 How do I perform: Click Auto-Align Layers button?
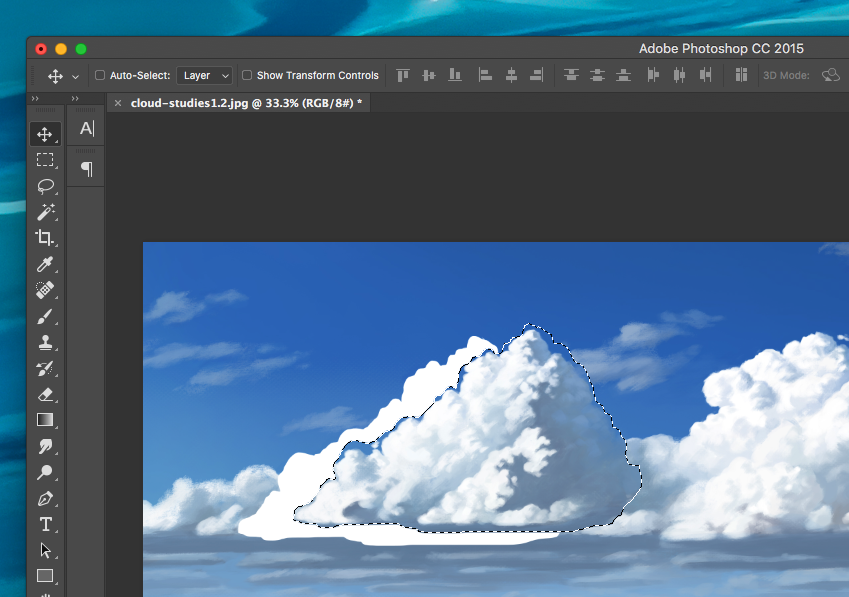pos(741,75)
